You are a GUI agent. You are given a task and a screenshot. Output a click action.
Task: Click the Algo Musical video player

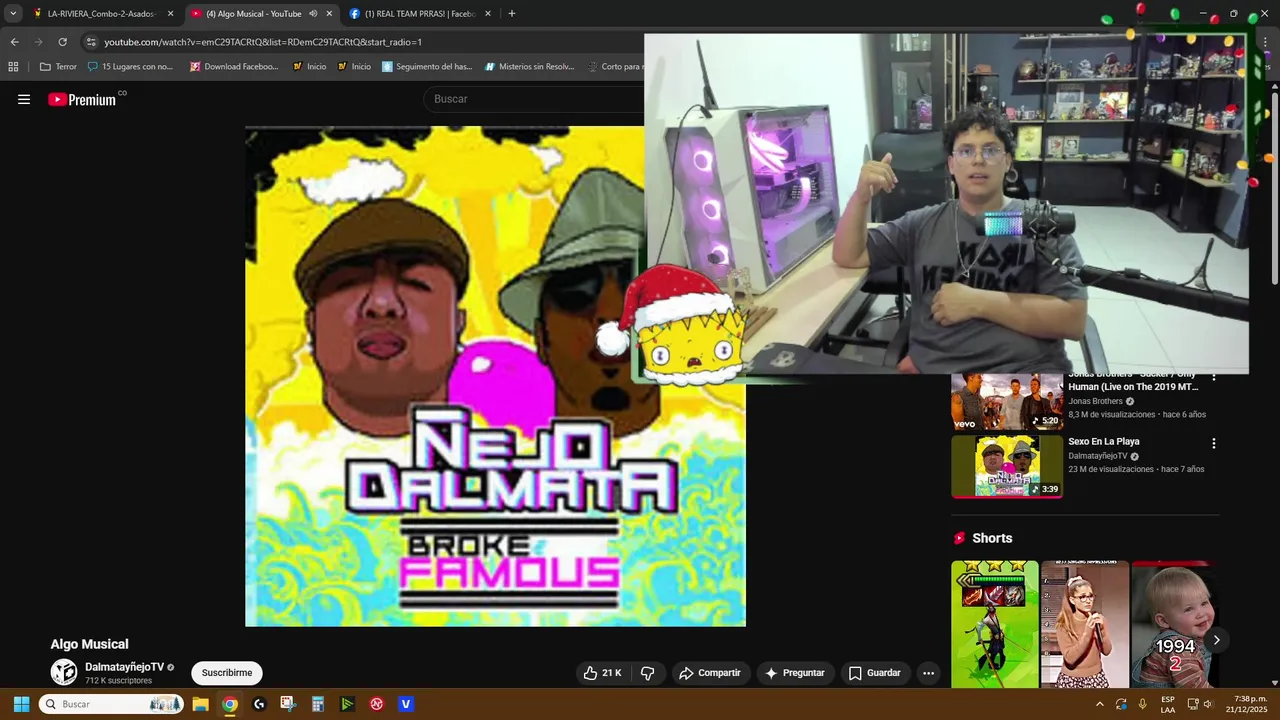[x=495, y=376]
